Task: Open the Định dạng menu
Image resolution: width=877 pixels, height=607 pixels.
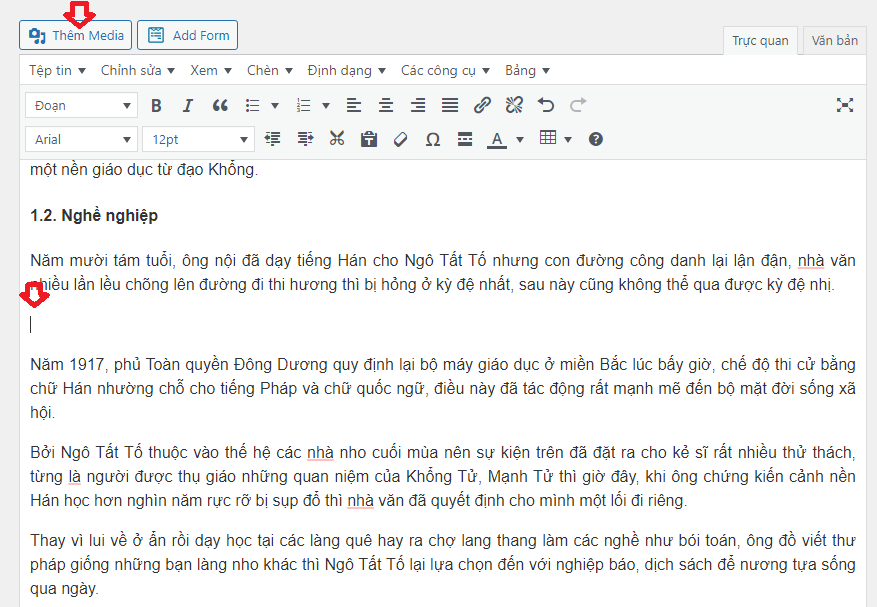Action: click(x=346, y=70)
